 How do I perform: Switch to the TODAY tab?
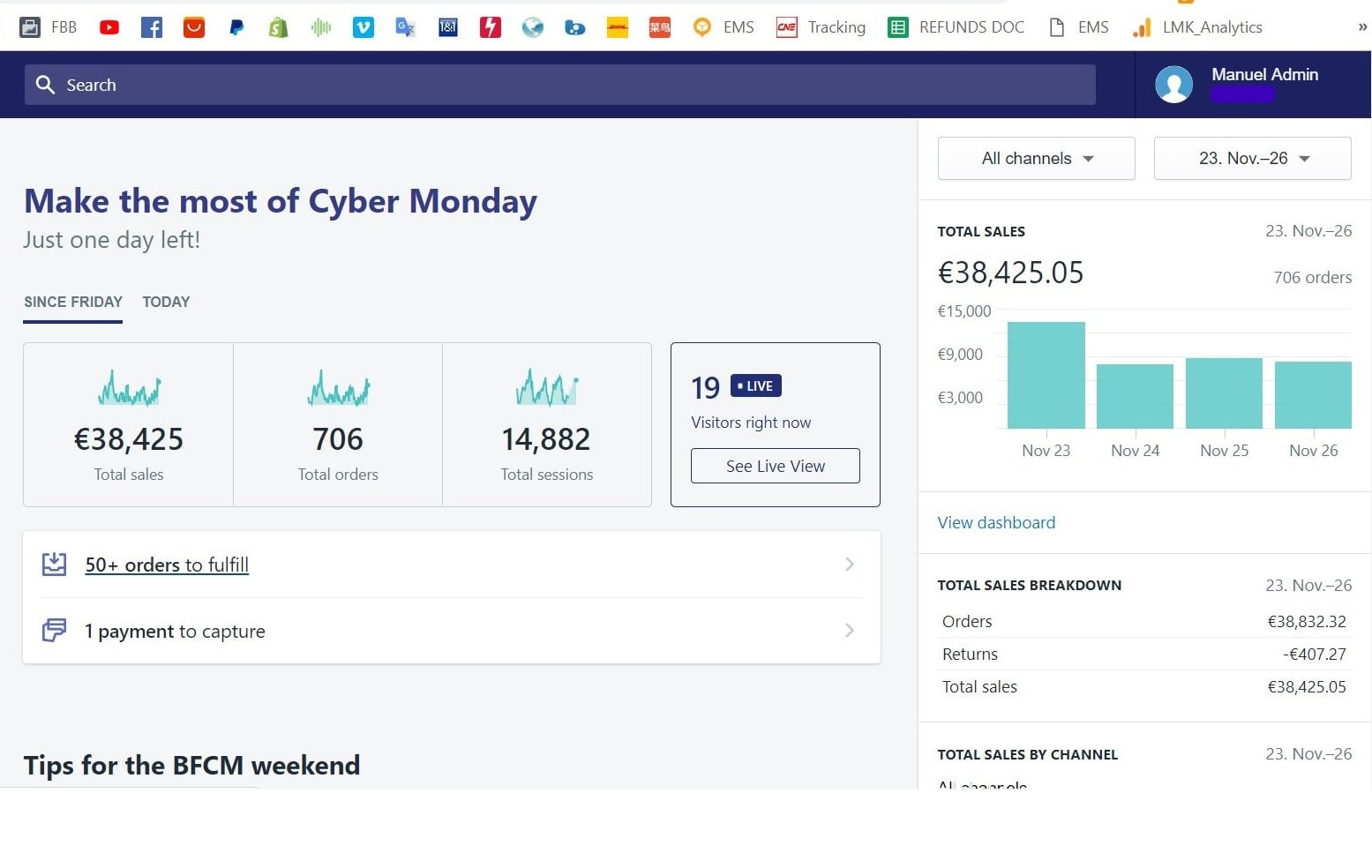pyautogui.click(x=166, y=302)
